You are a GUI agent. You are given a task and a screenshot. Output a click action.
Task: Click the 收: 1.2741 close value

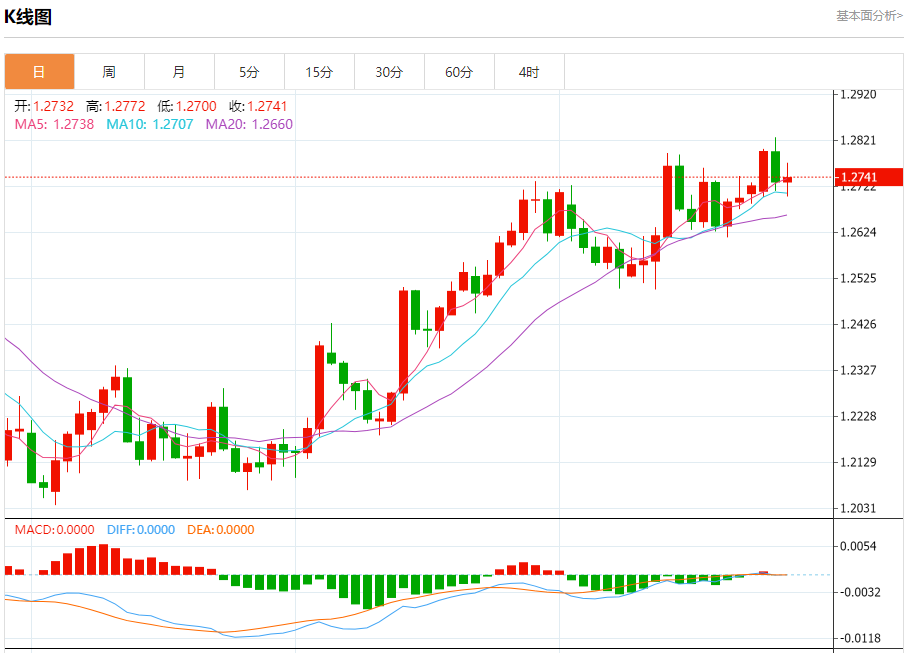pyautogui.click(x=258, y=106)
